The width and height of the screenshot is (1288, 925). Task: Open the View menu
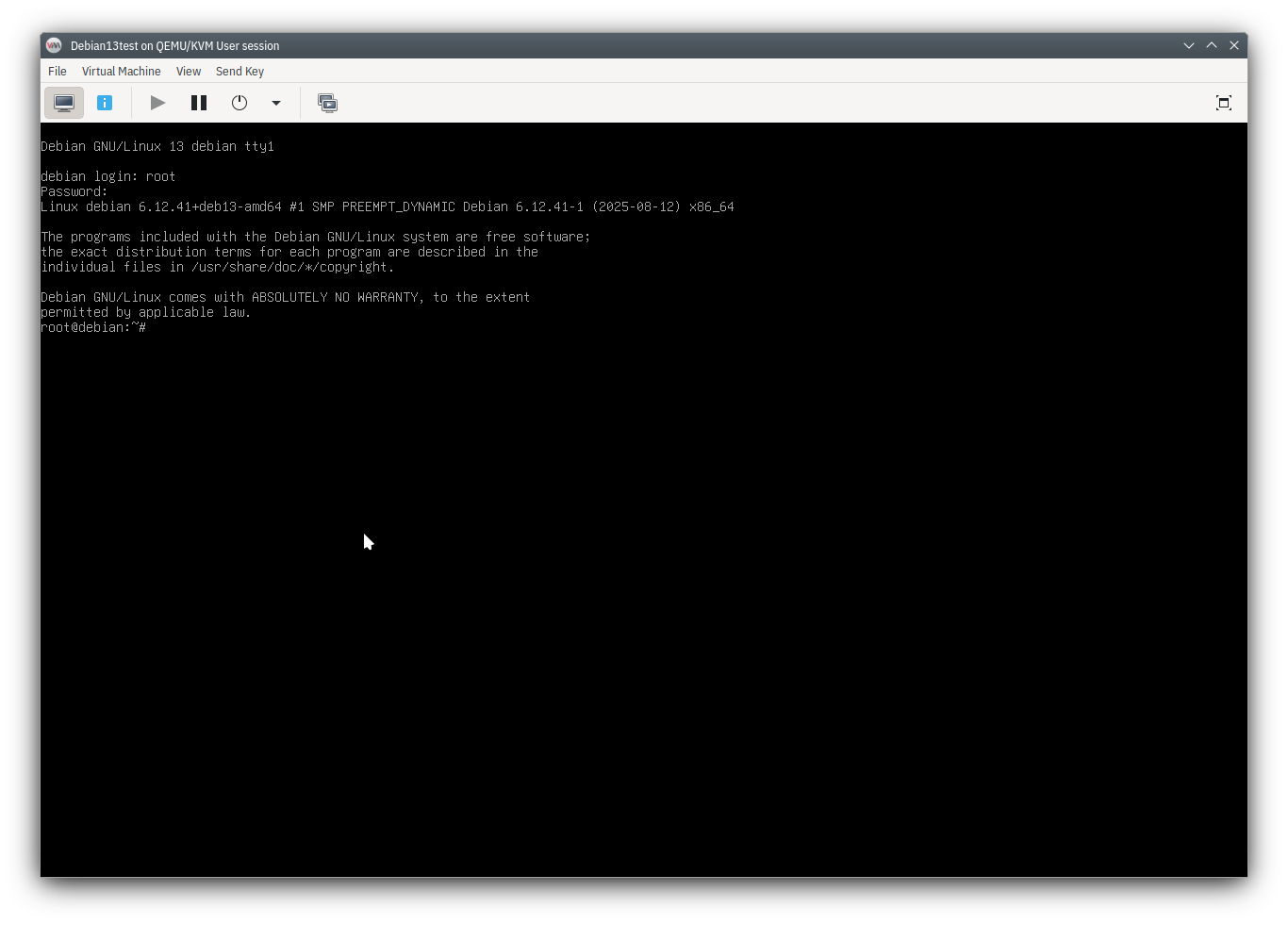click(189, 71)
